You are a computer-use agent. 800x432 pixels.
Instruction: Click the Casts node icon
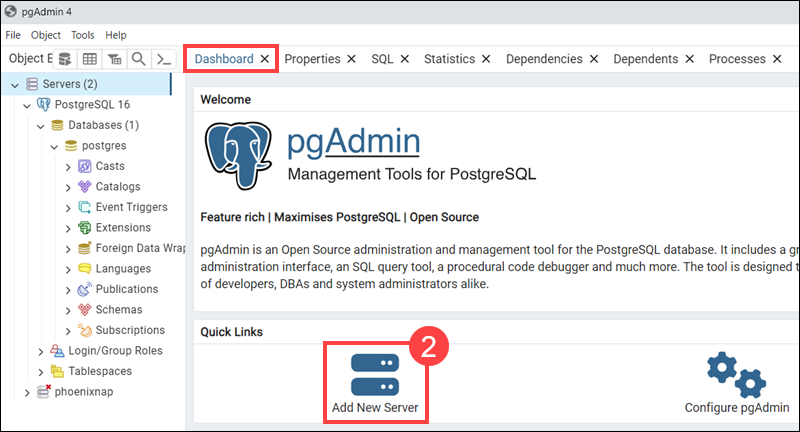point(85,166)
